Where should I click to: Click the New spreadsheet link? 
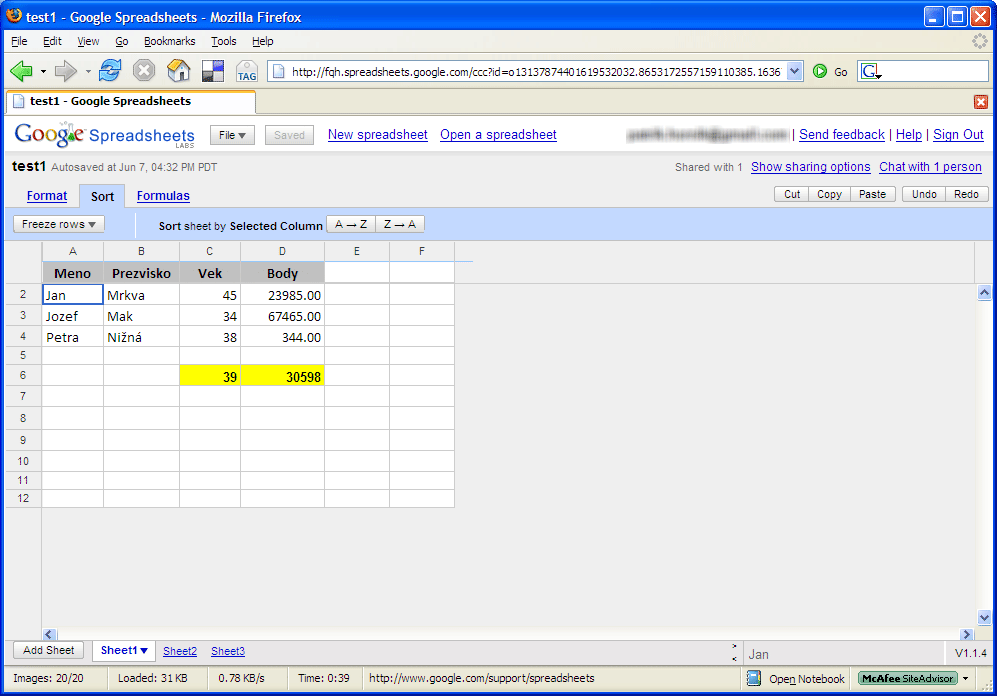pos(378,135)
